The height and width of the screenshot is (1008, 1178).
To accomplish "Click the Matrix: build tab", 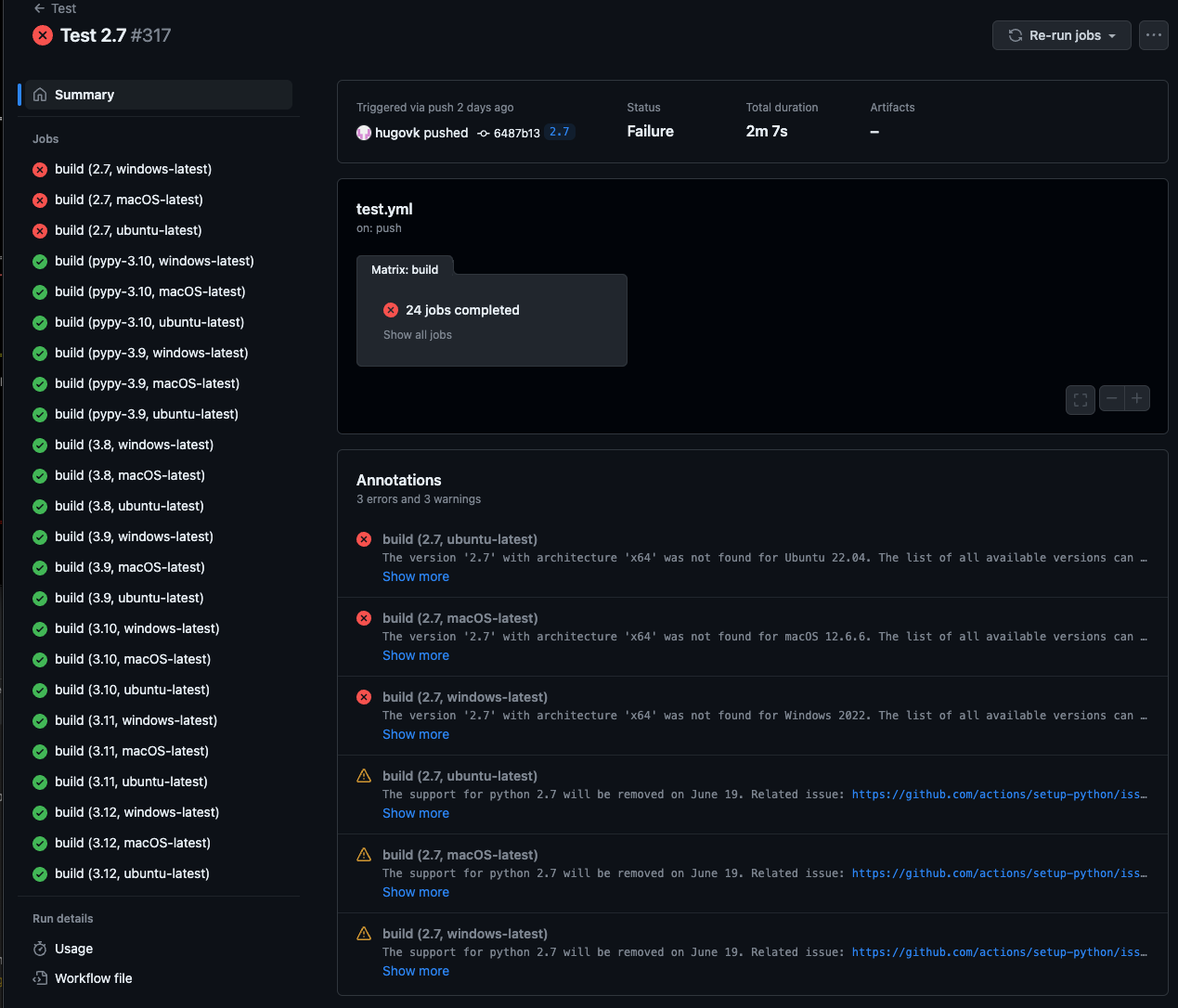I will (x=405, y=269).
